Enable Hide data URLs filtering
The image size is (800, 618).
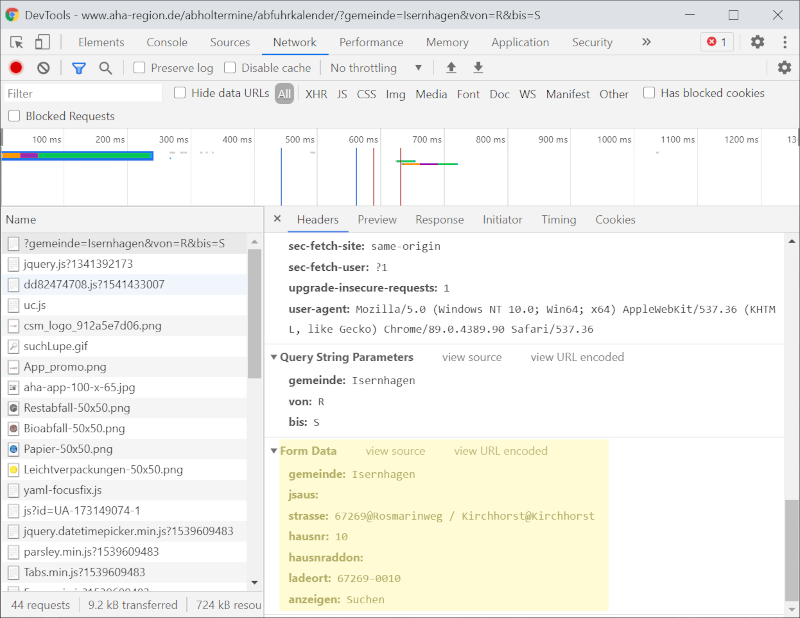click(x=180, y=93)
